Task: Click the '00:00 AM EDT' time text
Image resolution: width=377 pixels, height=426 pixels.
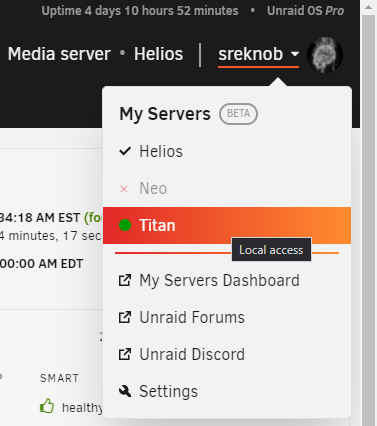Action: coord(41,264)
